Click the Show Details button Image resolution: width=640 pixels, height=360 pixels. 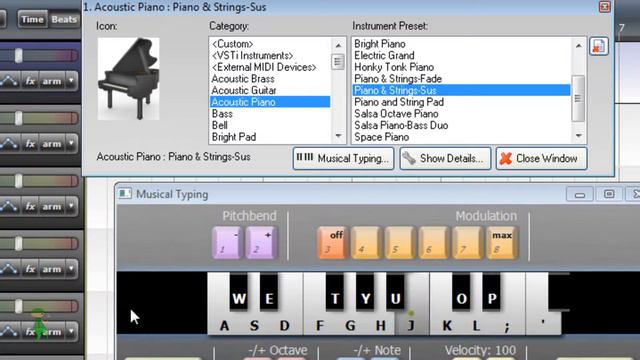point(445,158)
